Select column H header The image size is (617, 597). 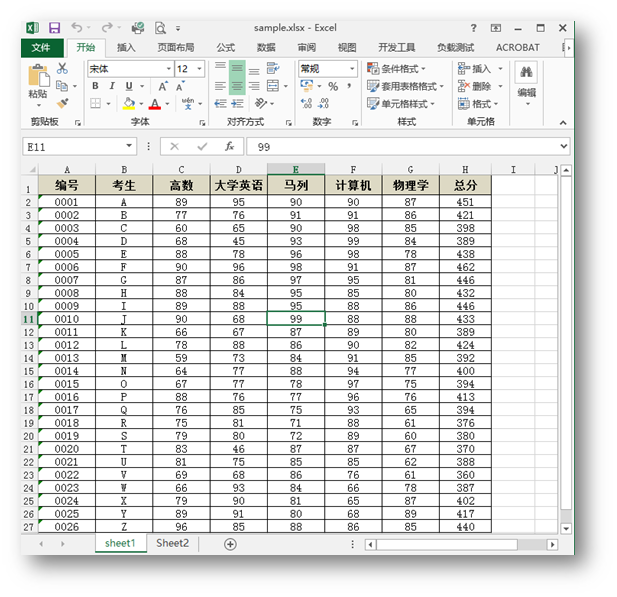pyautogui.click(x=465, y=170)
